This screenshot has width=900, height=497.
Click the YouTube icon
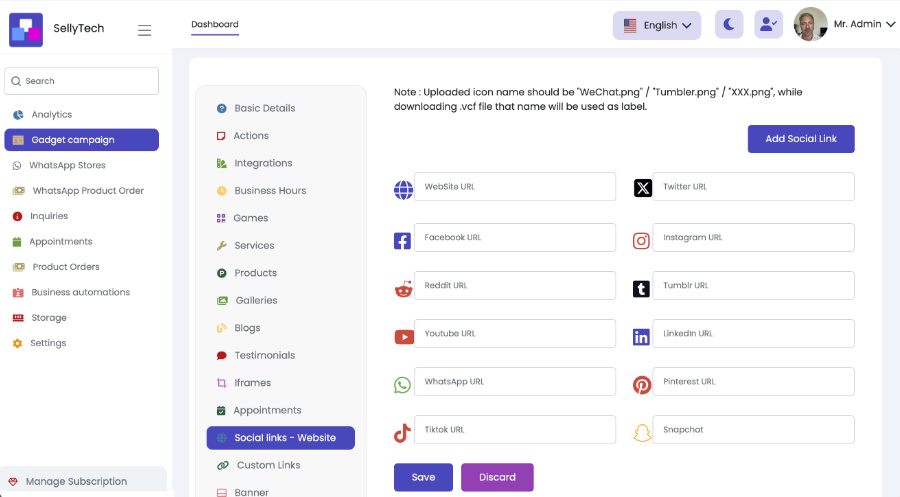[403, 337]
